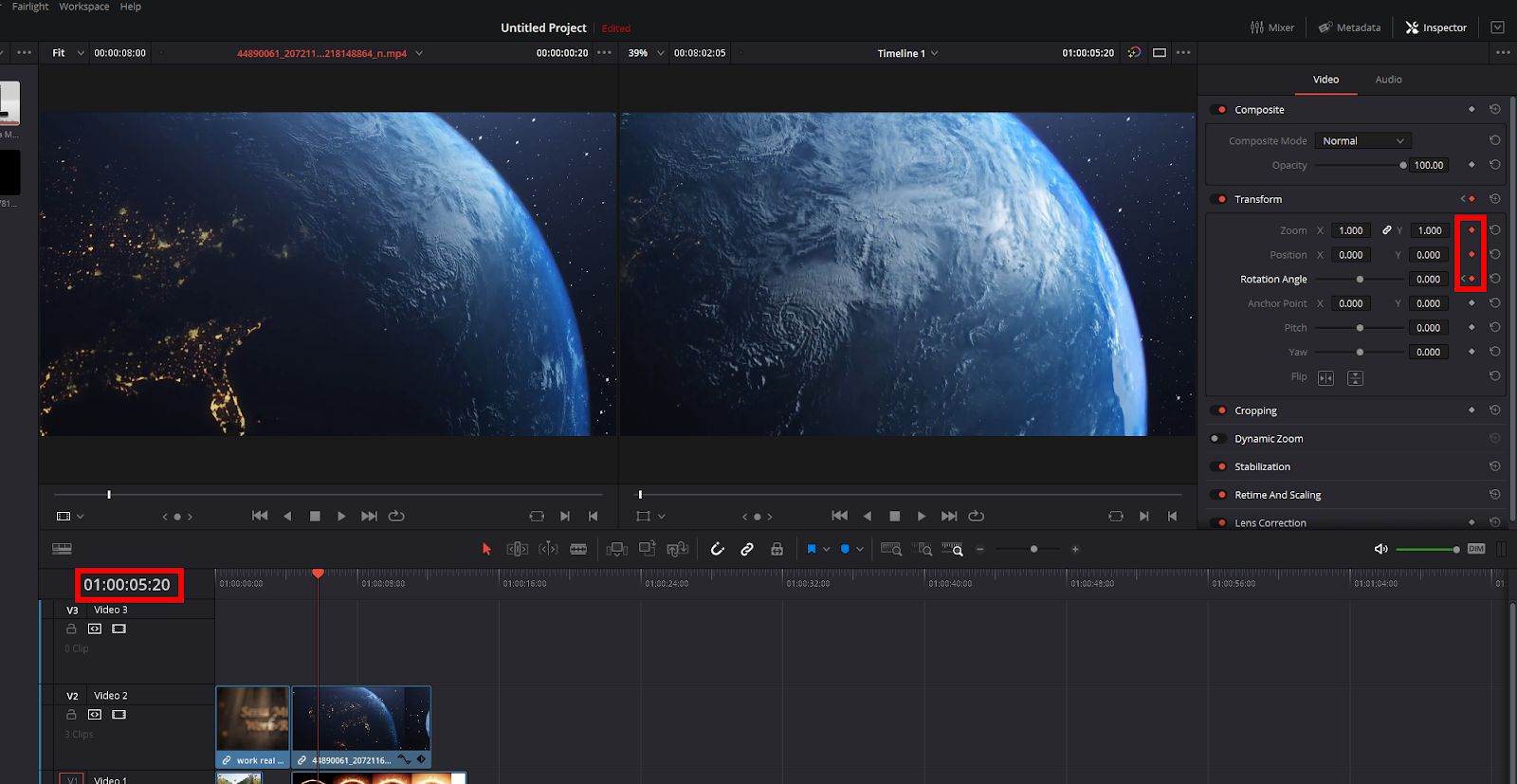This screenshot has width=1517, height=784.
Task: Enable the Dynamic Zoom toggle
Action: pyautogui.click(x=1217, y=439)
